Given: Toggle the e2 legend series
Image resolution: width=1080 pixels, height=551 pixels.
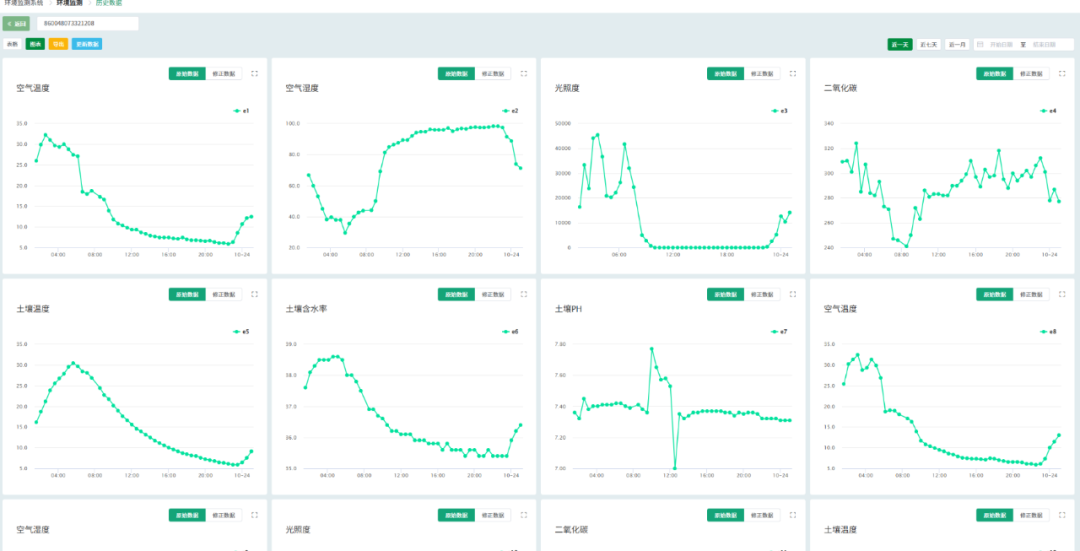Looking at the screenshot, I should coord(510,111).
